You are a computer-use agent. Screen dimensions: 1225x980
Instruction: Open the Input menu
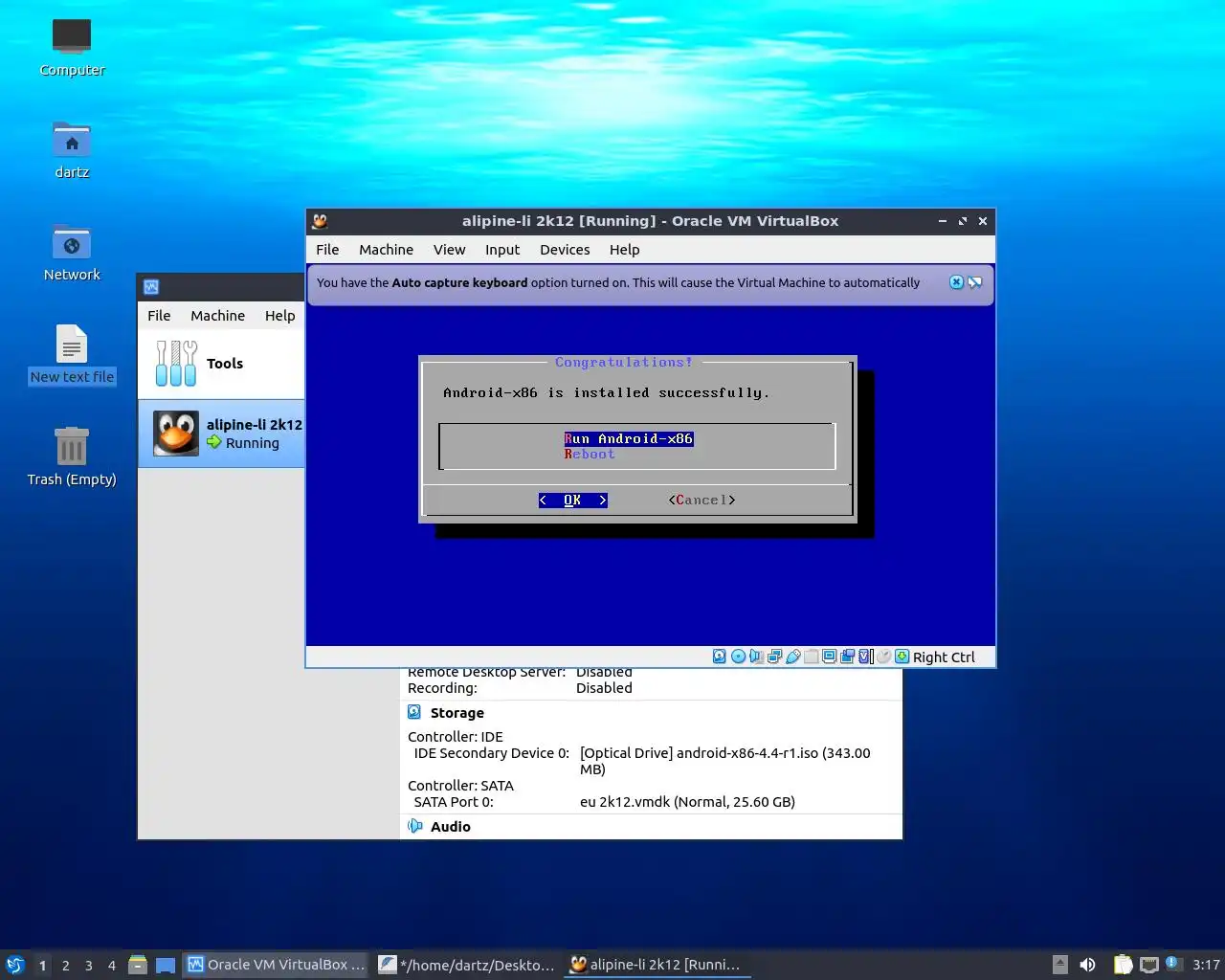[502, 250]
